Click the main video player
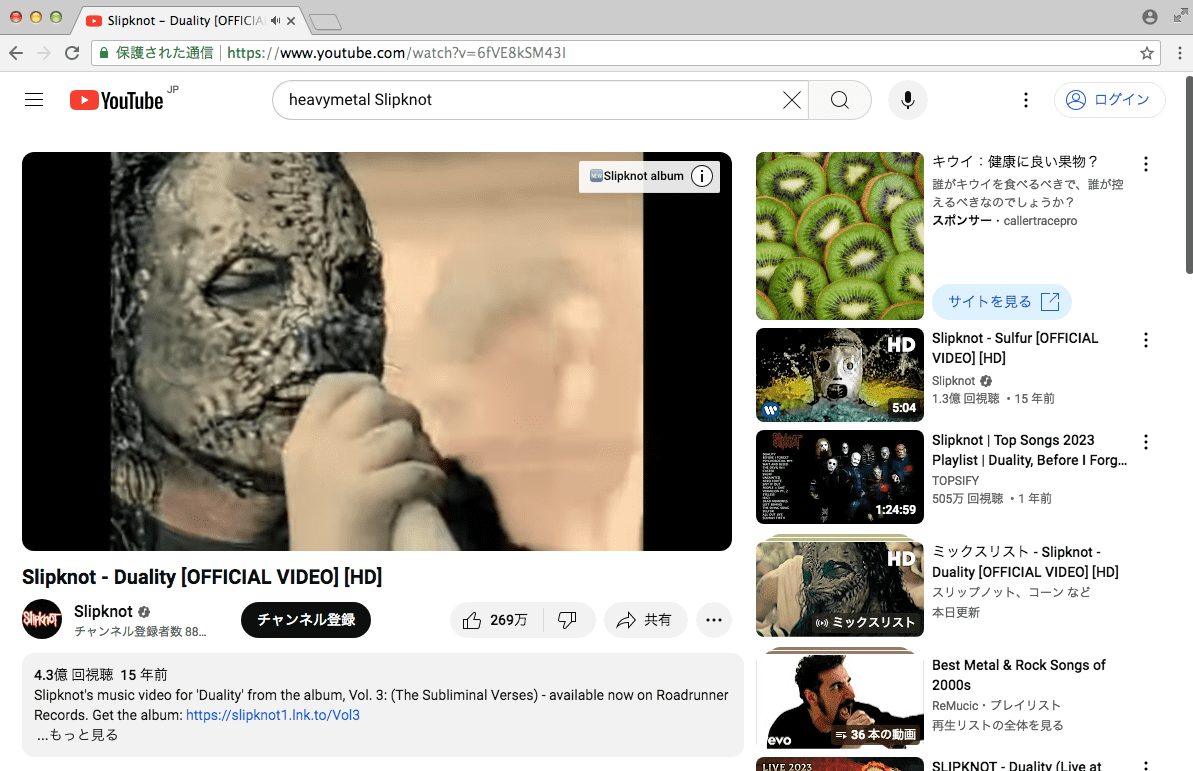Viewport: 1193px width, 771px height. [x=377, y=351]
